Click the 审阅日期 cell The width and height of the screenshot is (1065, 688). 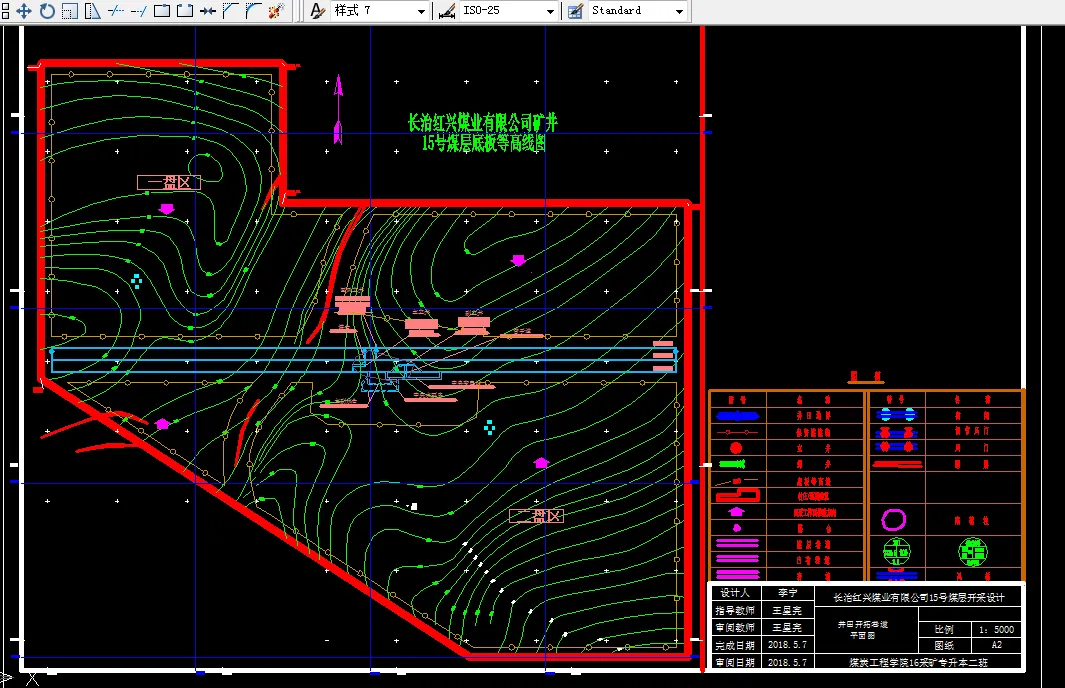(734, 662)
